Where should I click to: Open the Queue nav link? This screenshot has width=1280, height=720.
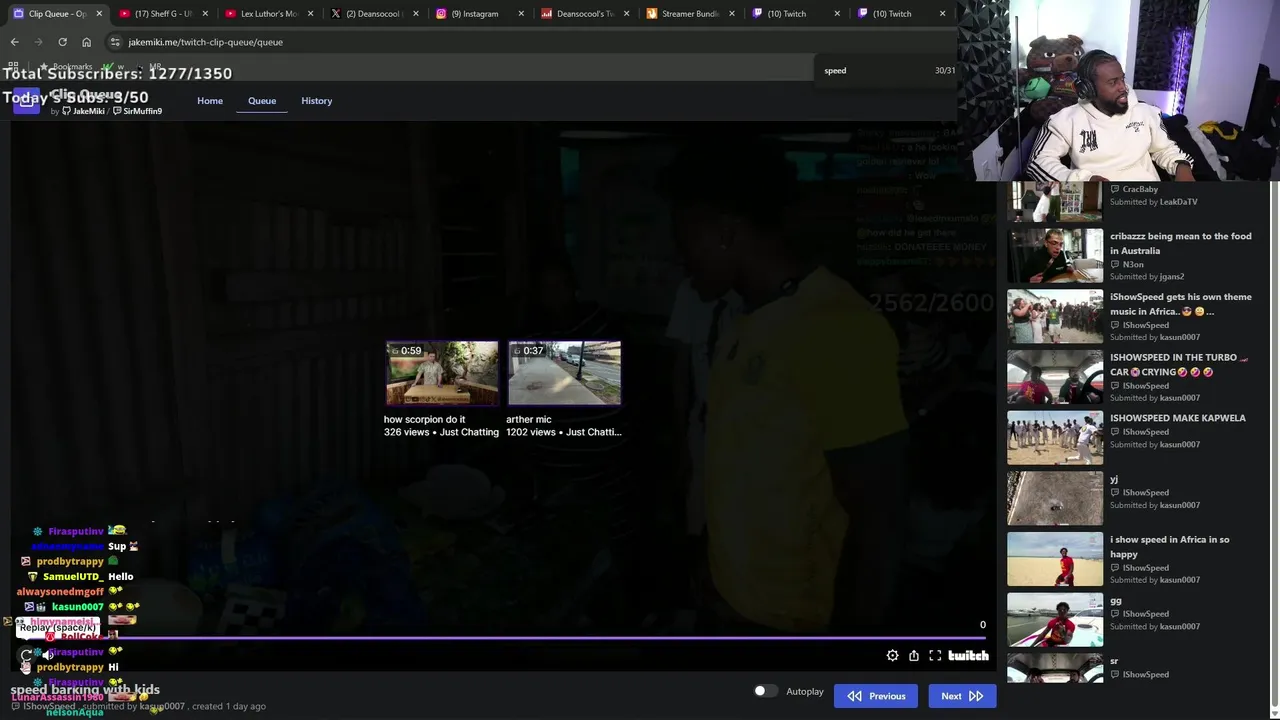click(262, 101)
